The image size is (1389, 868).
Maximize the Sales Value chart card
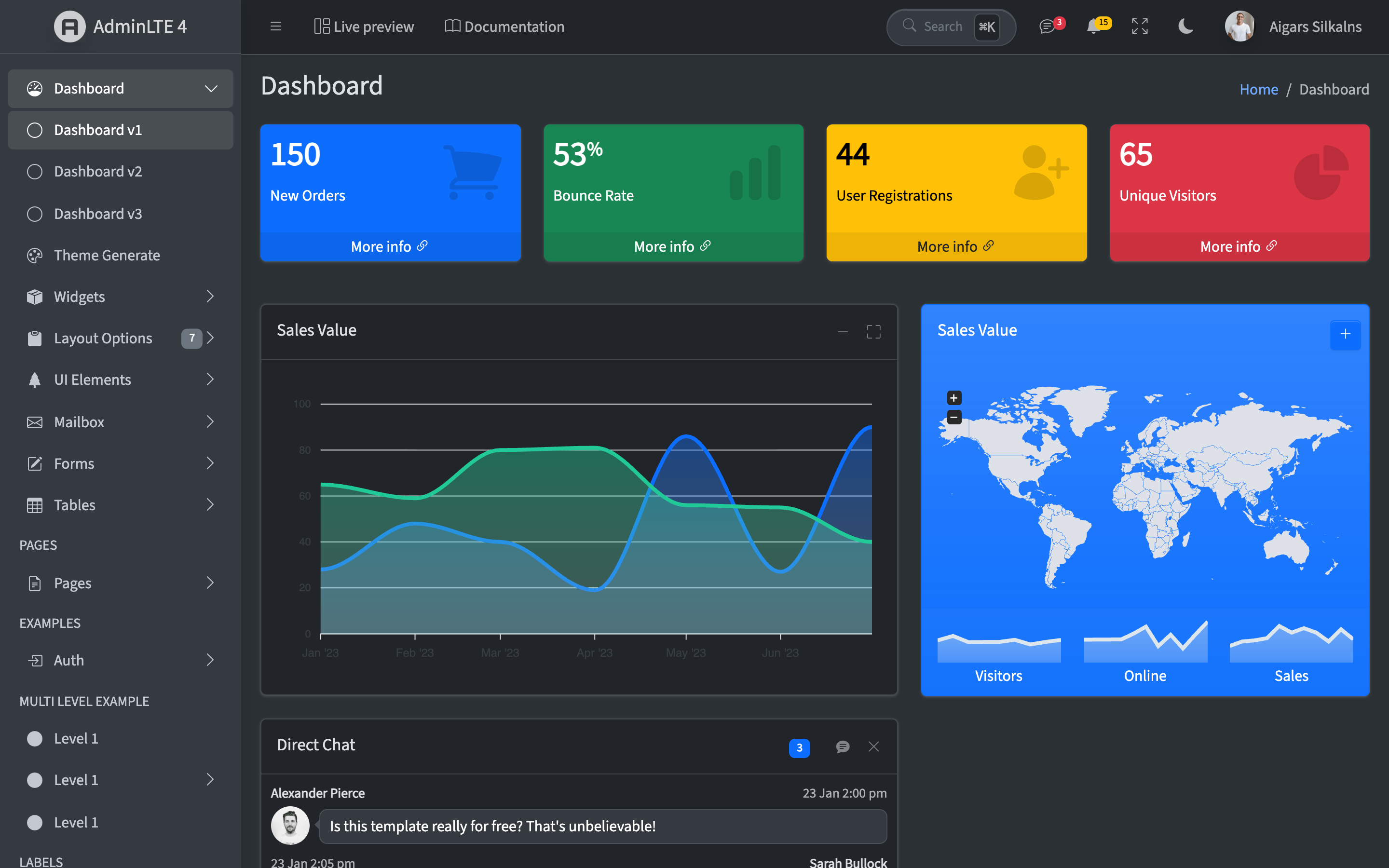[873, 331]
